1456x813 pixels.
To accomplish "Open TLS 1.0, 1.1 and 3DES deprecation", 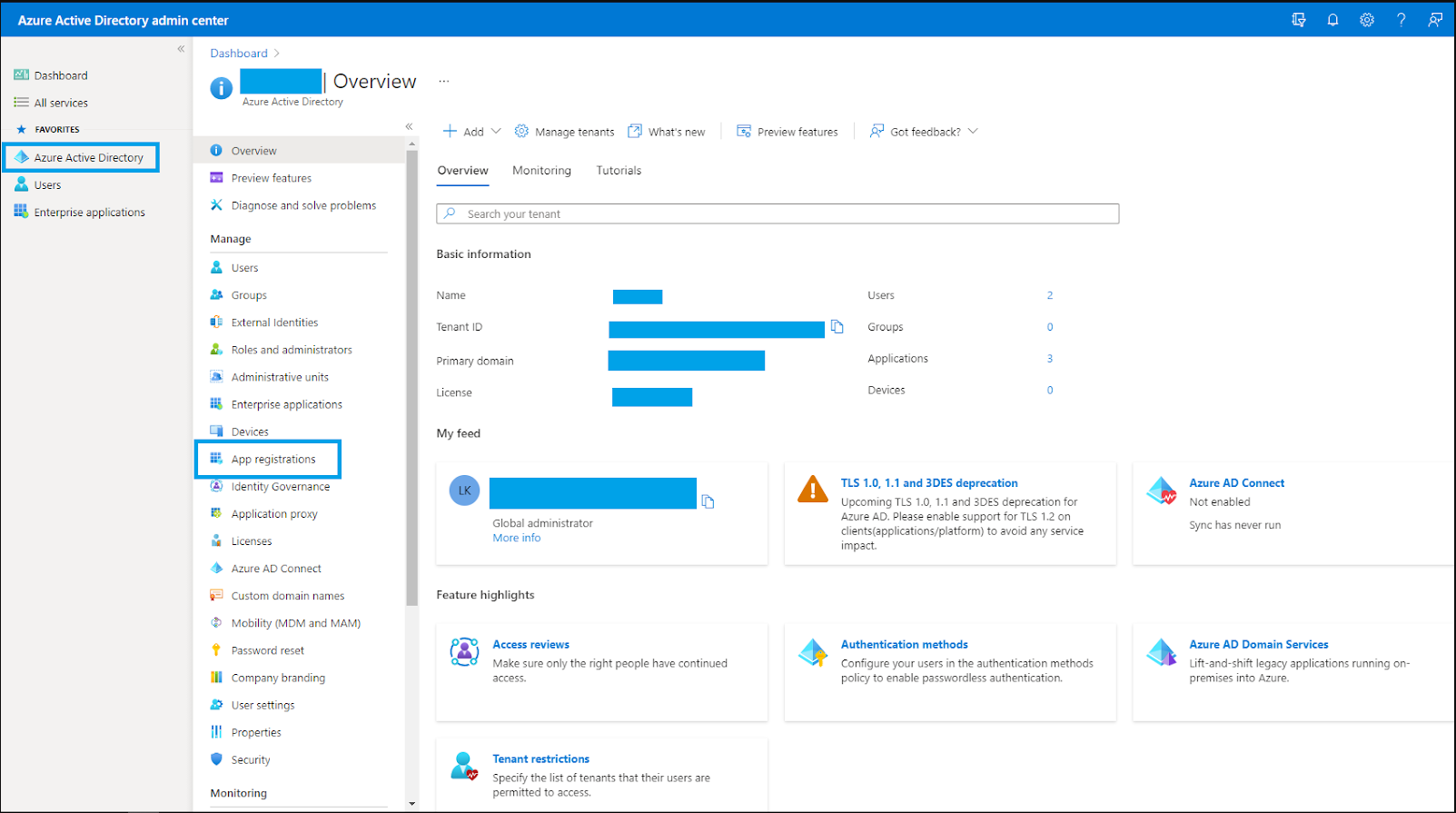I will pos(929,483).
